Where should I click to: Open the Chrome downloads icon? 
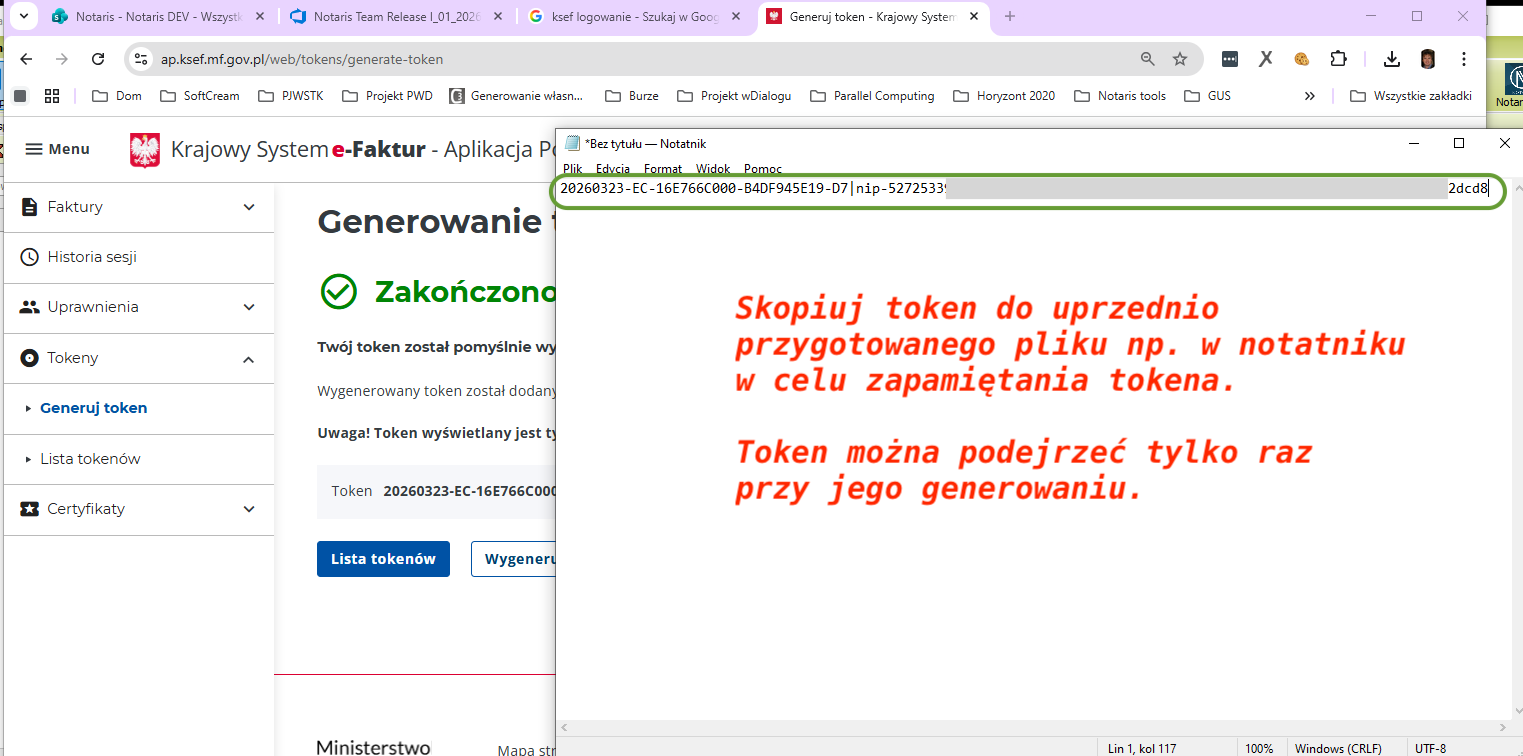(x=1391, y=59)
